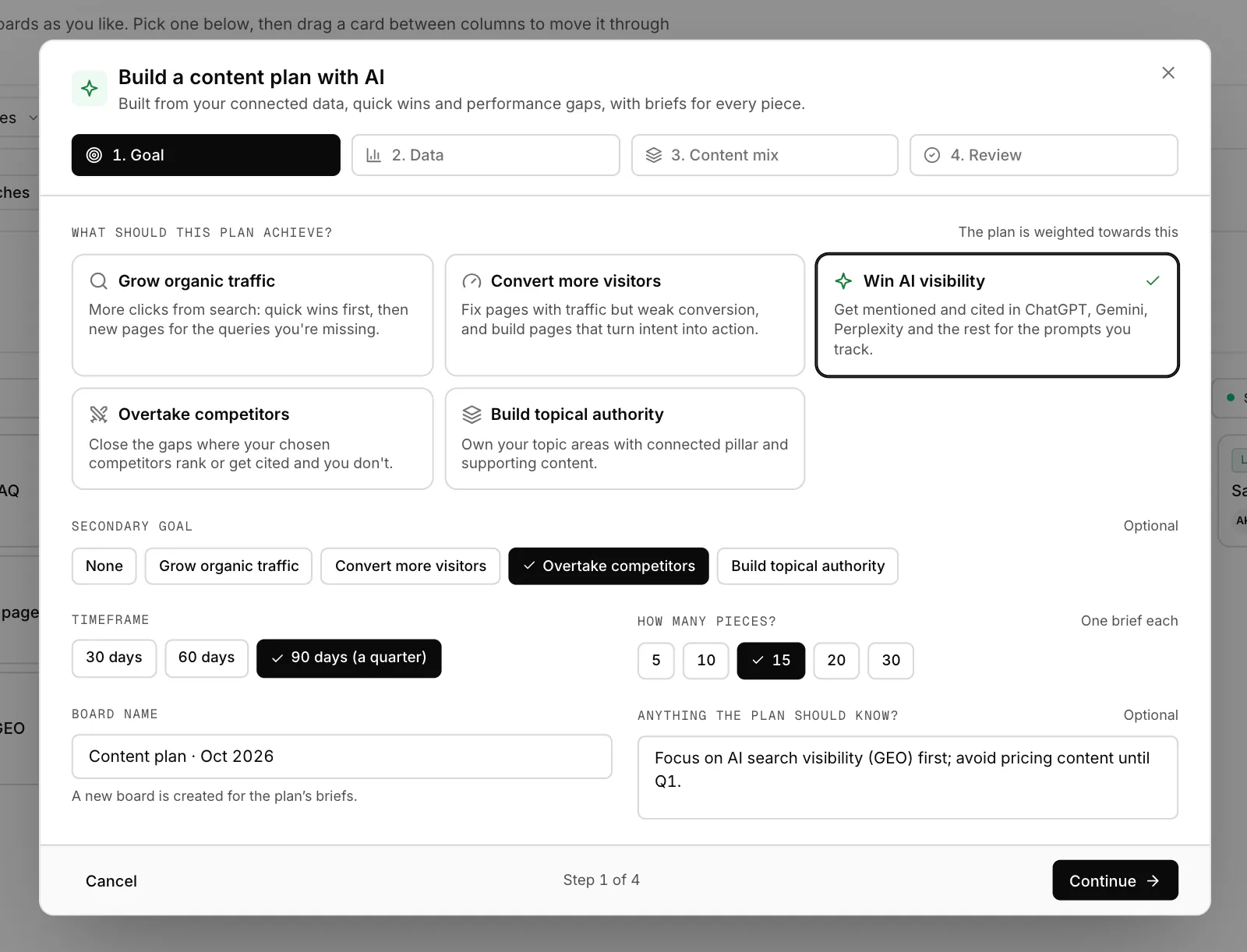1247x952 pixels.
Task: Click the check-circle icon in the Review tab
Action: click(932, 155)
